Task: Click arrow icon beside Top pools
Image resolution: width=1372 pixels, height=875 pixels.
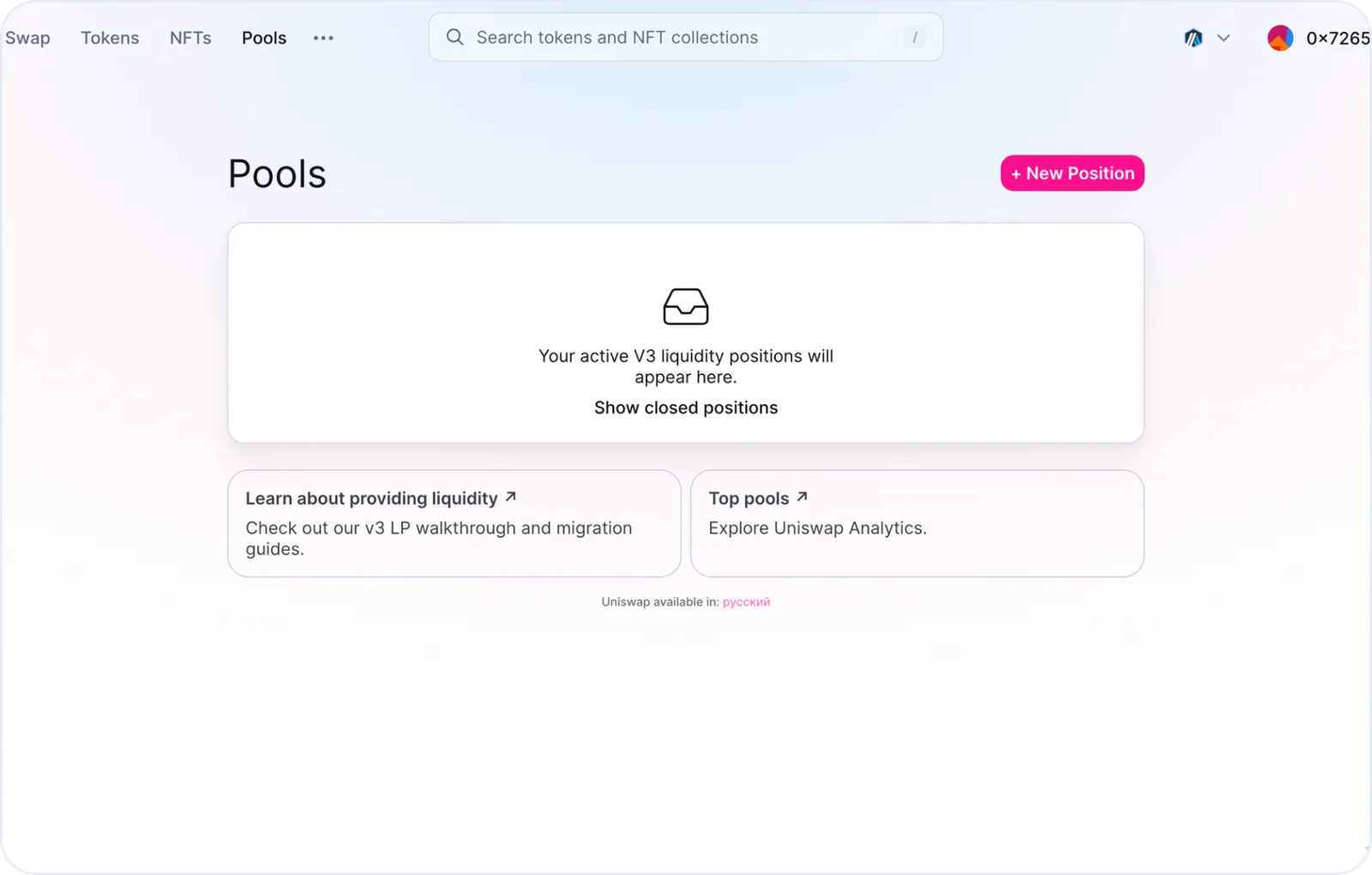Action: tap(803, 497)
